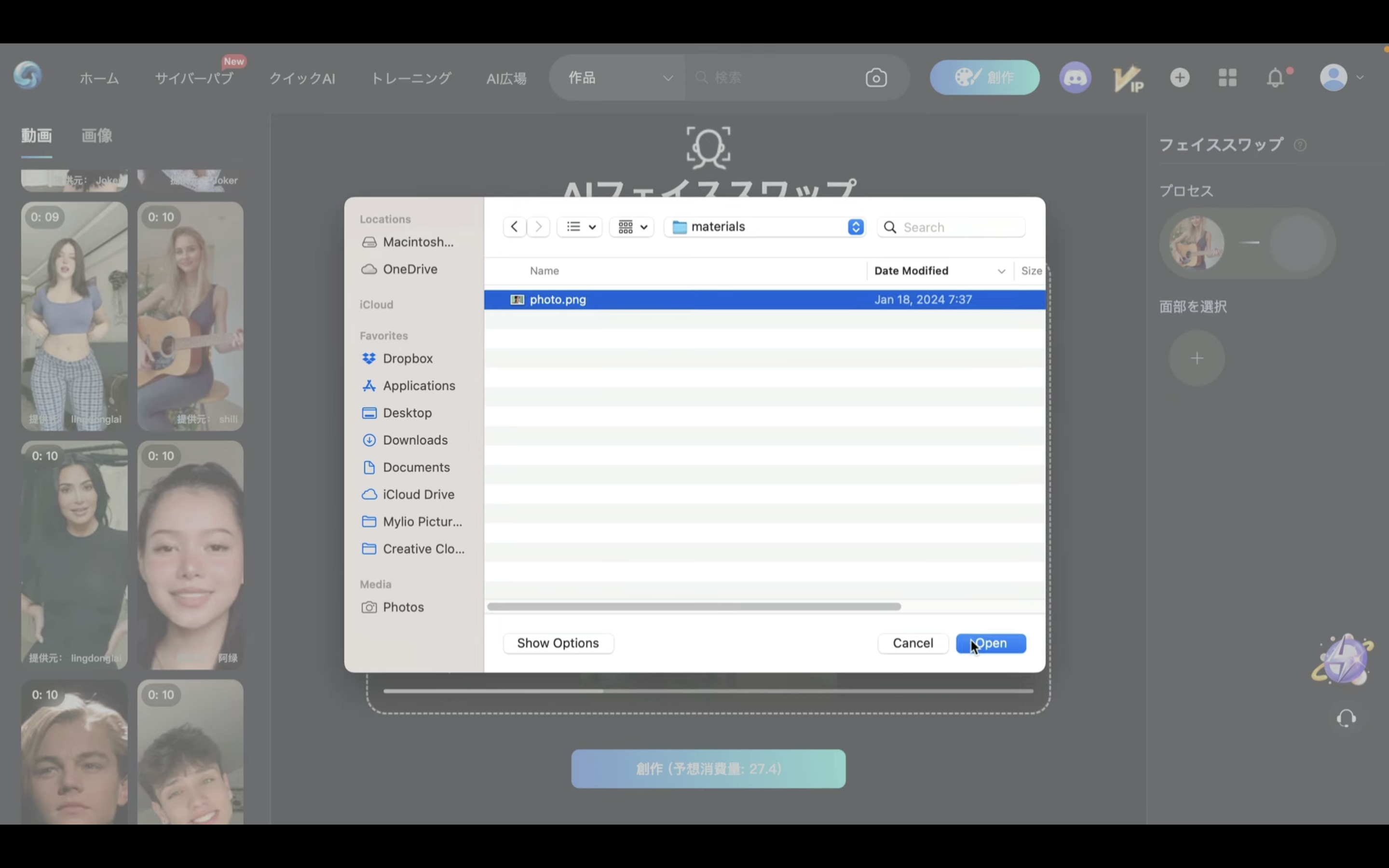
Task: Open Creative Cloud folder in sidebar
Action: 414,549
